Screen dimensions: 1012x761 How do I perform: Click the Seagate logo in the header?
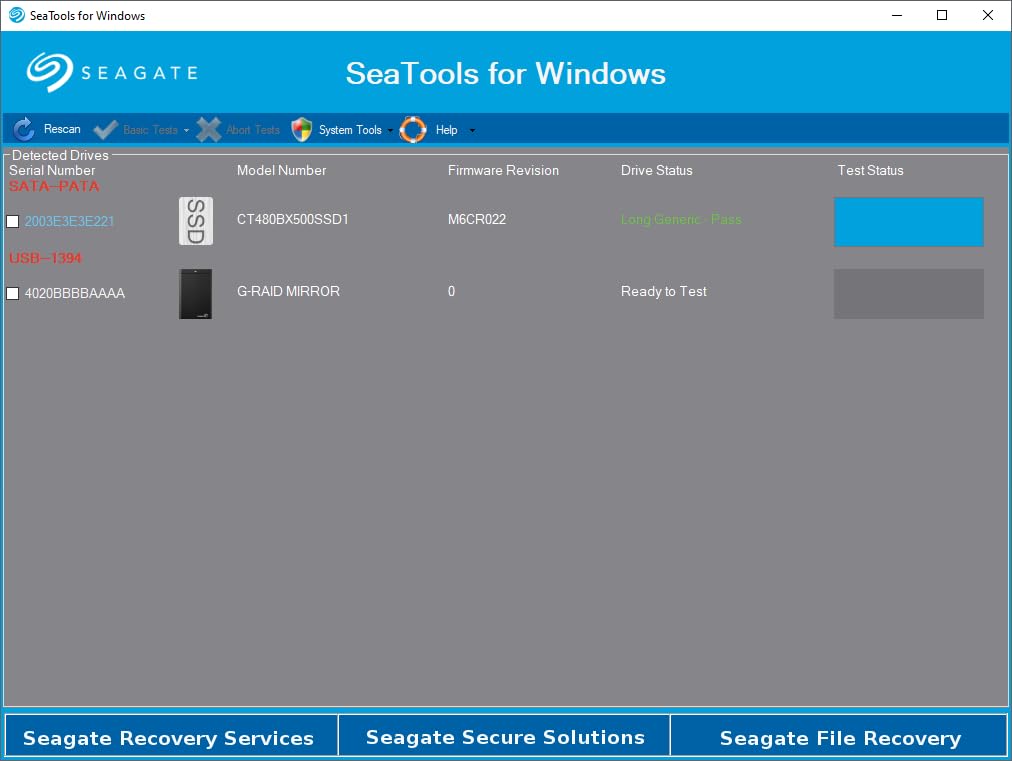click(x=112, y=72)
